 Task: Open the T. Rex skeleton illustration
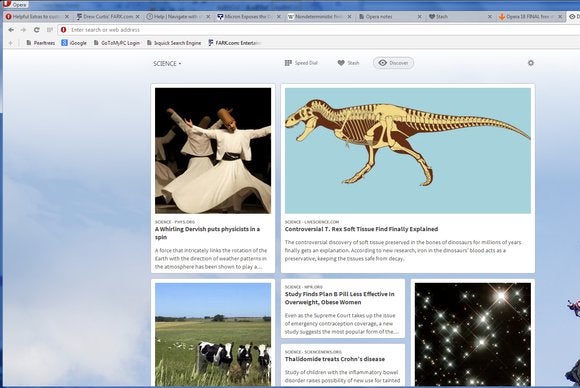408,151
